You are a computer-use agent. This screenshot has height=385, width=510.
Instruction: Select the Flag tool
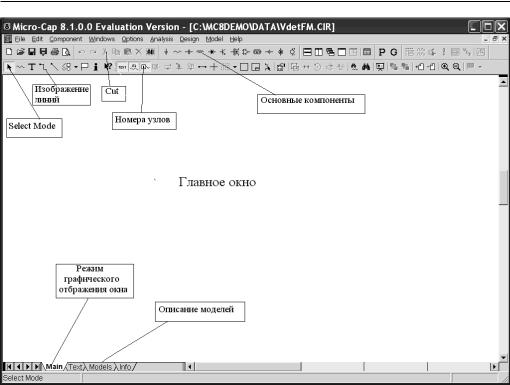point(85,67)
